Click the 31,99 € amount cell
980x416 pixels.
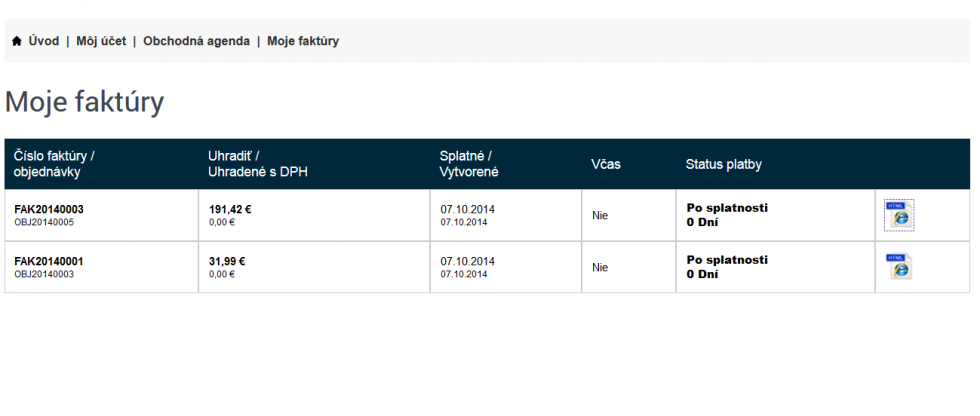(x=227, y=261)
